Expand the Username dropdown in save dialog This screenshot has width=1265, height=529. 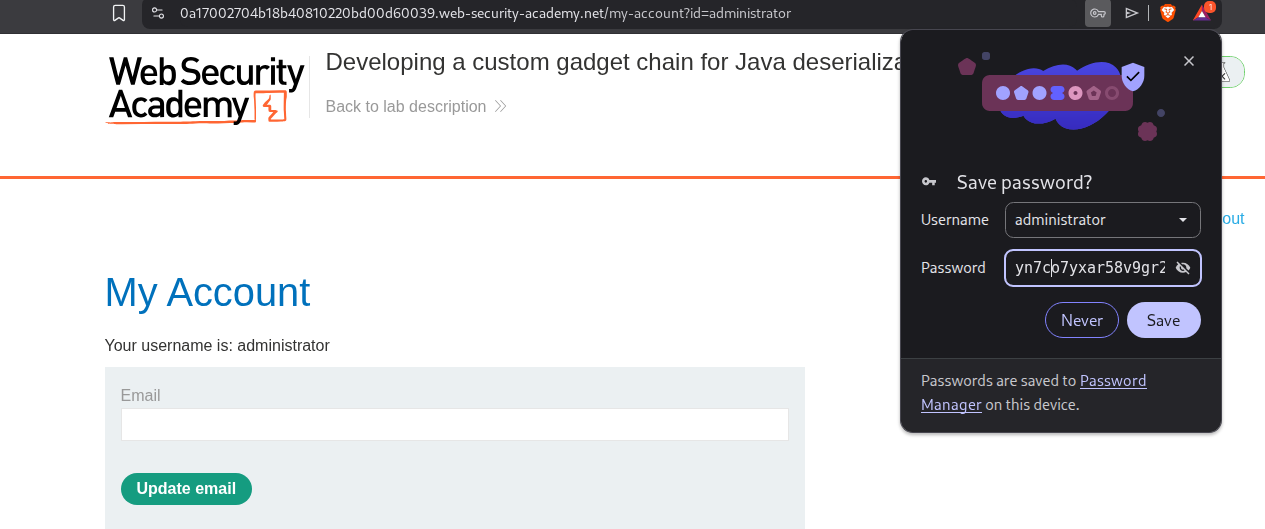(1183, 220)
